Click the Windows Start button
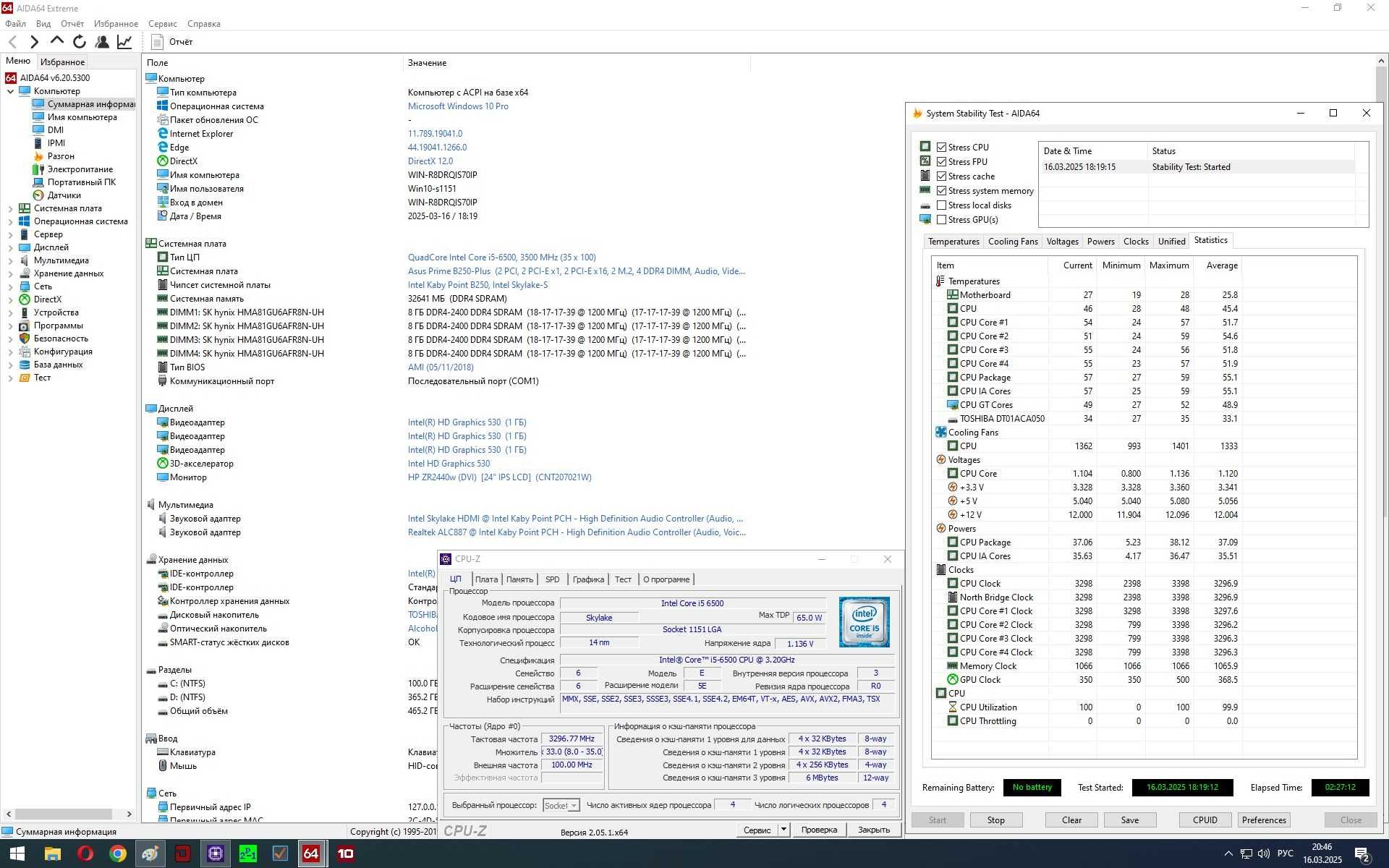The height and width of the screenshot is (868, 1389). 17,854
